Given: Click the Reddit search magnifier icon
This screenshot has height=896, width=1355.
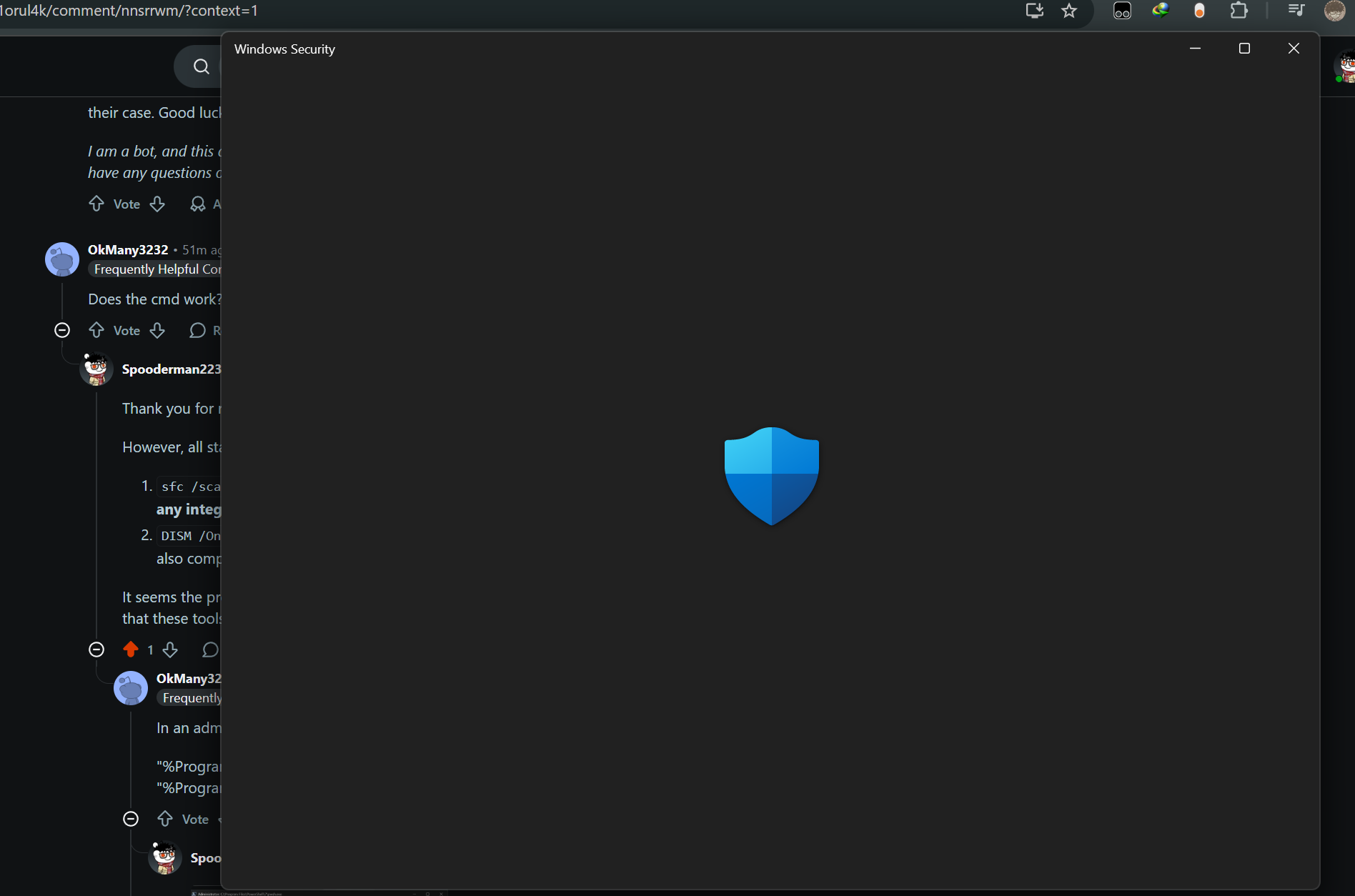Looking at the screenshot, I should 202,66.
